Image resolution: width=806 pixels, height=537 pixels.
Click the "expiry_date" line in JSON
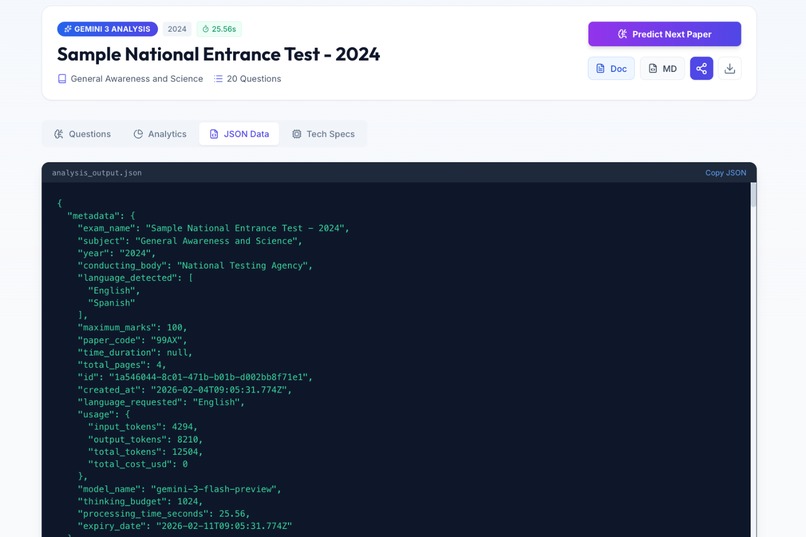tap(185, 526)
